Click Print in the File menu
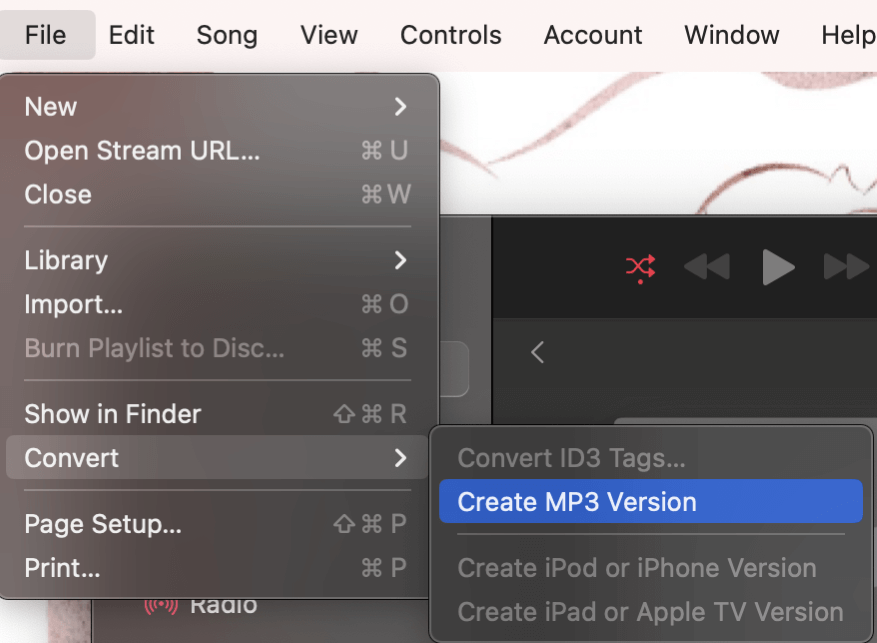The height and width of the screenshot is (643, 877). 62,568
